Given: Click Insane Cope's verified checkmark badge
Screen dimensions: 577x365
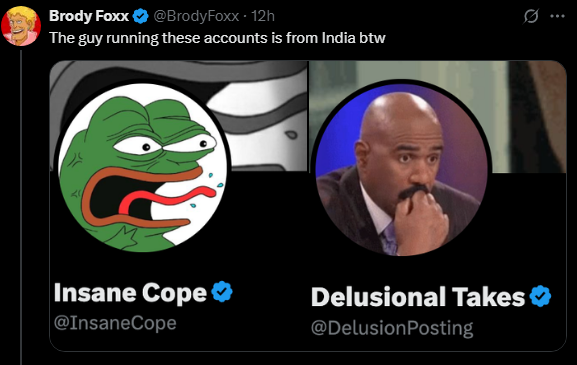Looking at the screenshot, I should (222, 292).
